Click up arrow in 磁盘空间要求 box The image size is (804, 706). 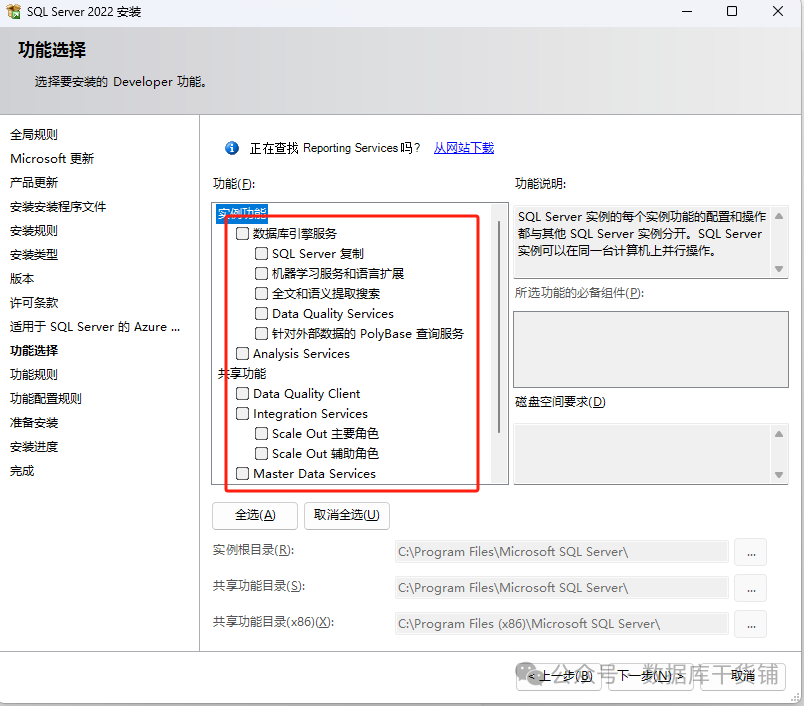point(779,434)
